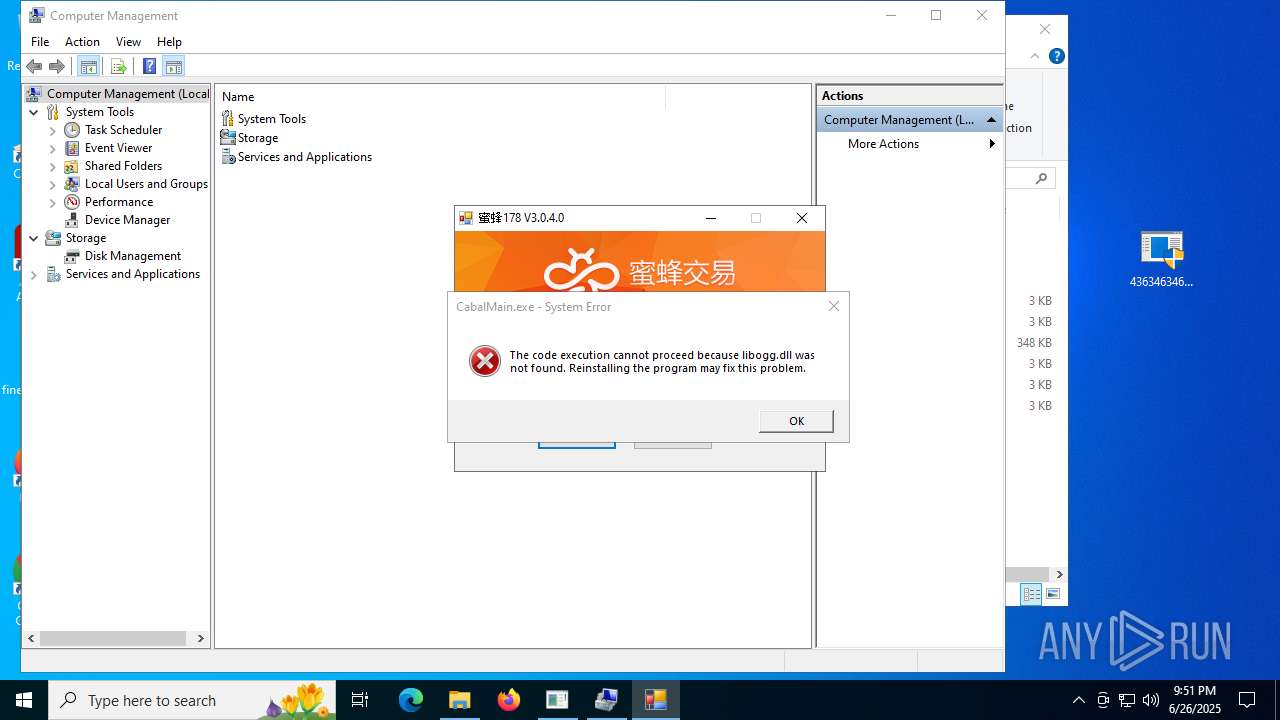Expand the Shared Folders node

[53, 166]
